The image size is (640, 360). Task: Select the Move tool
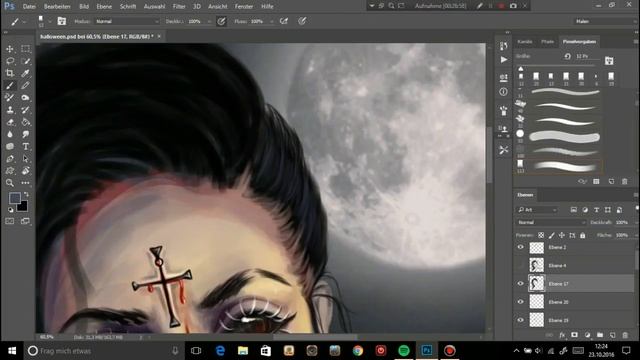10,49
